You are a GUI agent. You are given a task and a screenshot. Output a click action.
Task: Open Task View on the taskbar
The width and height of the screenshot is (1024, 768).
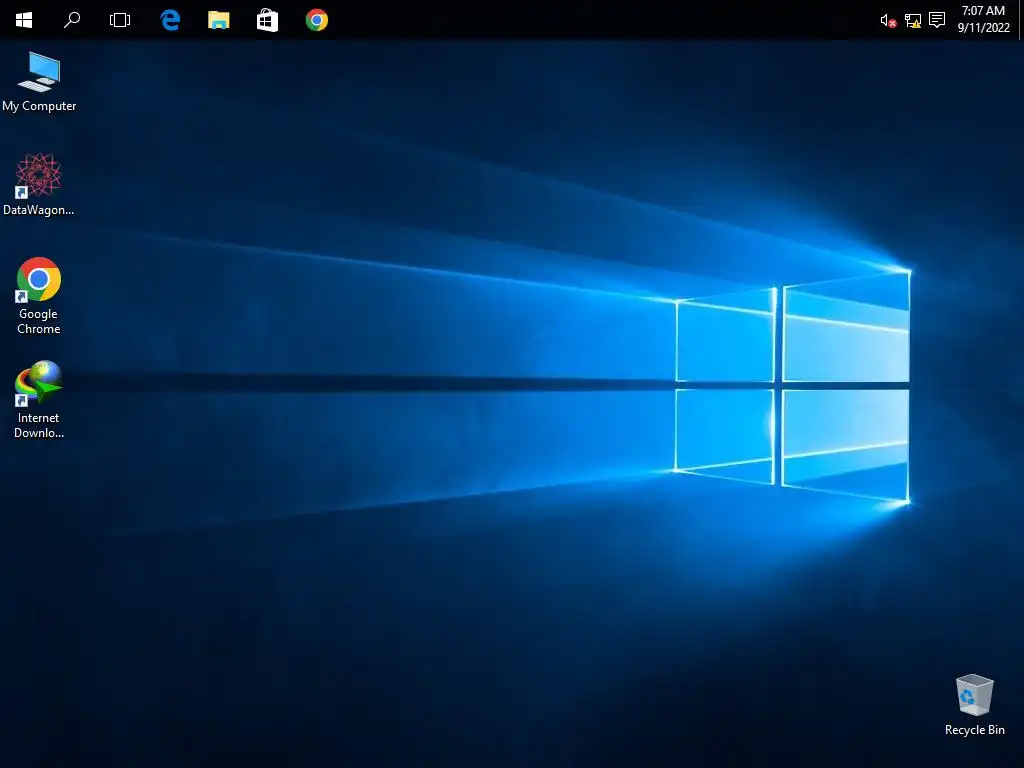click(120, 20)
